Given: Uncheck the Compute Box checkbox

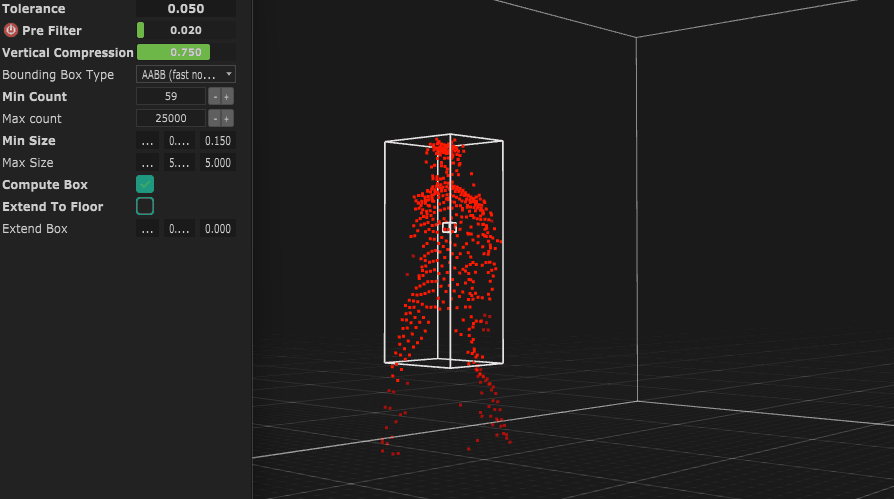Looking at the screenshot, I should (x=145, y=184).
